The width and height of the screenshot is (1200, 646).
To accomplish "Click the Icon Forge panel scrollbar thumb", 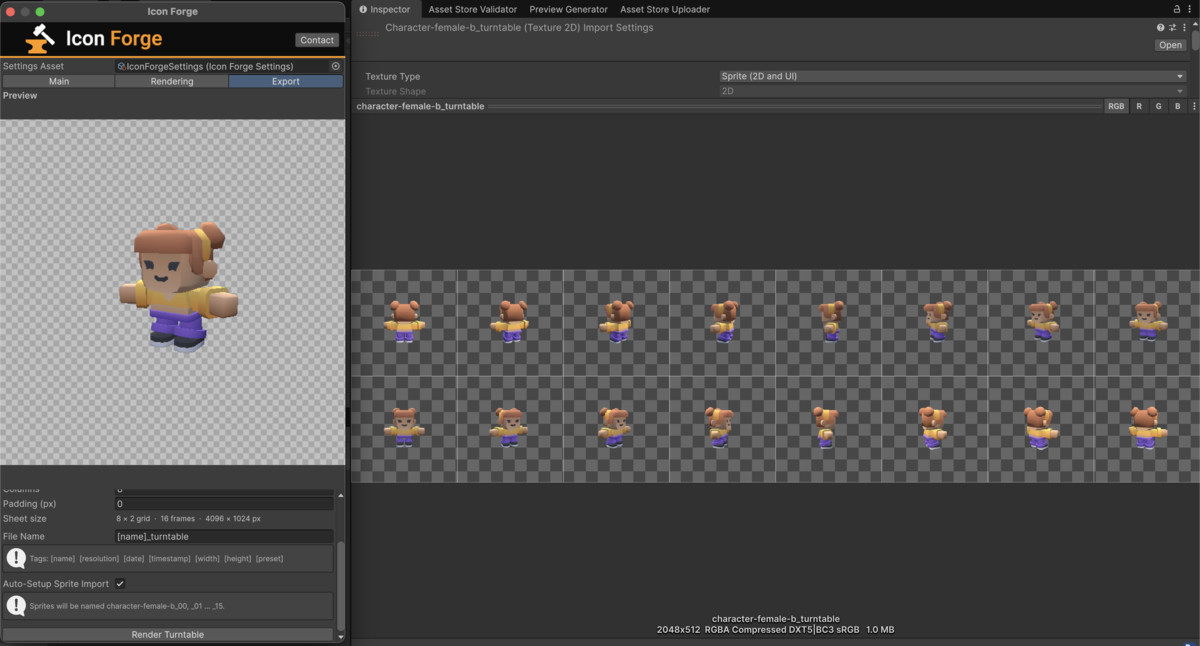I will 341,585.
